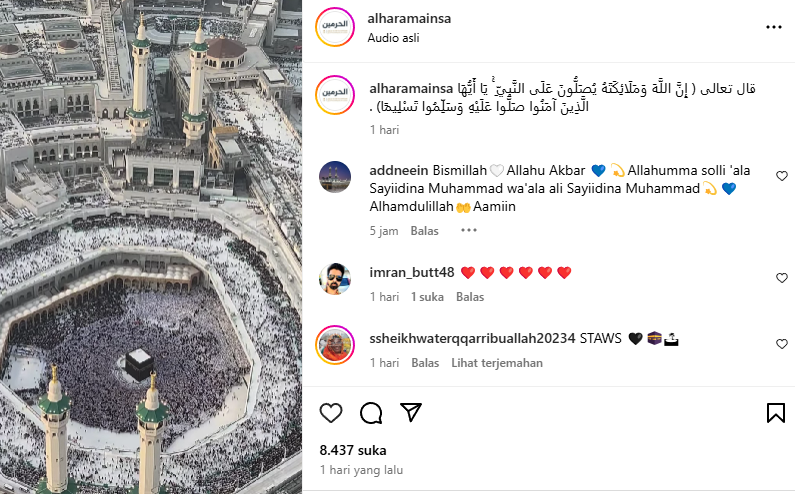Reply to addneein's comment via Balas
The width and height of the screenshot is (795, 494).
tap(424, 231)
